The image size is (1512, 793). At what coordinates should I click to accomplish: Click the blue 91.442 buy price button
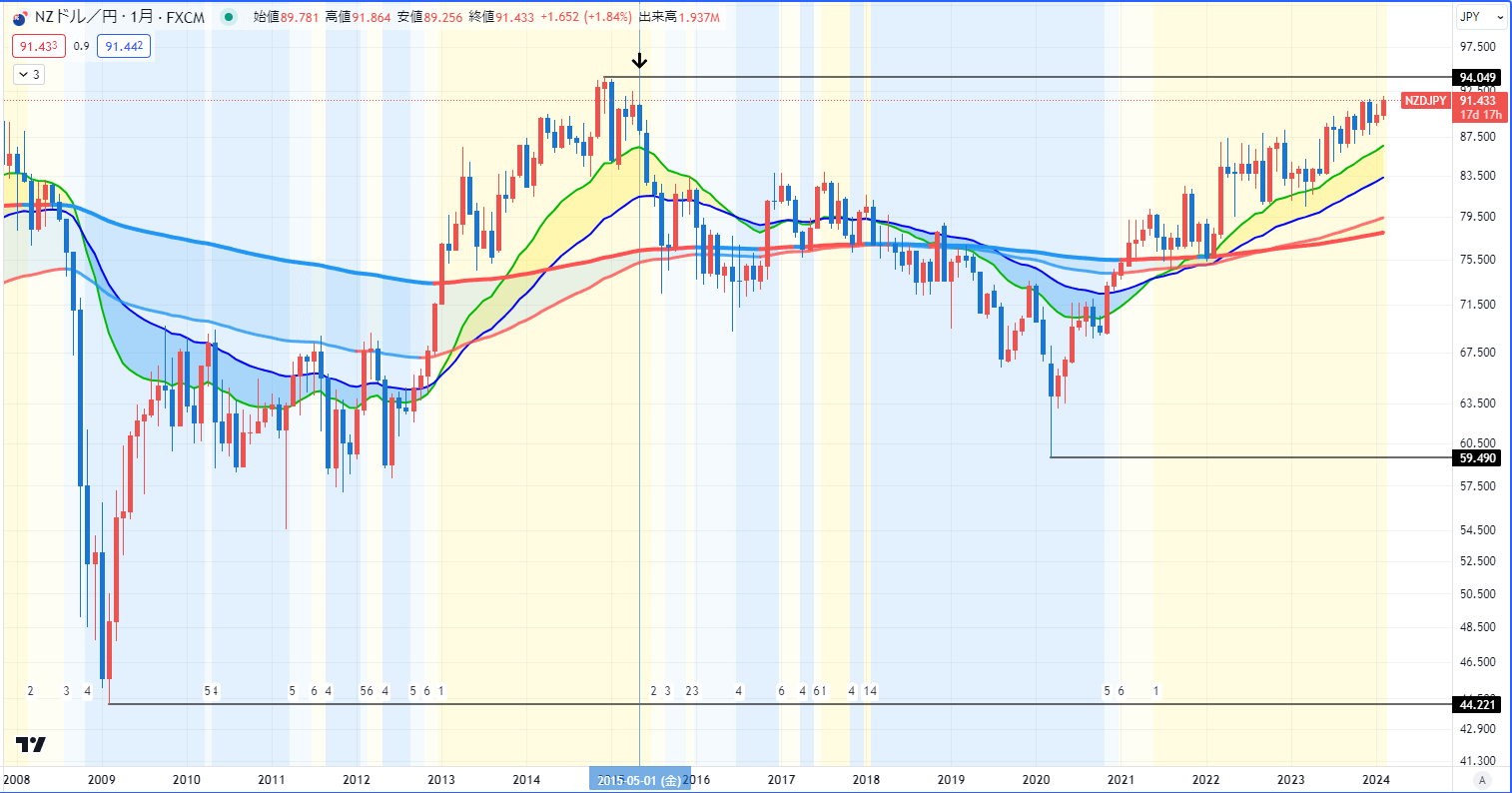click(x=124, y=46)
